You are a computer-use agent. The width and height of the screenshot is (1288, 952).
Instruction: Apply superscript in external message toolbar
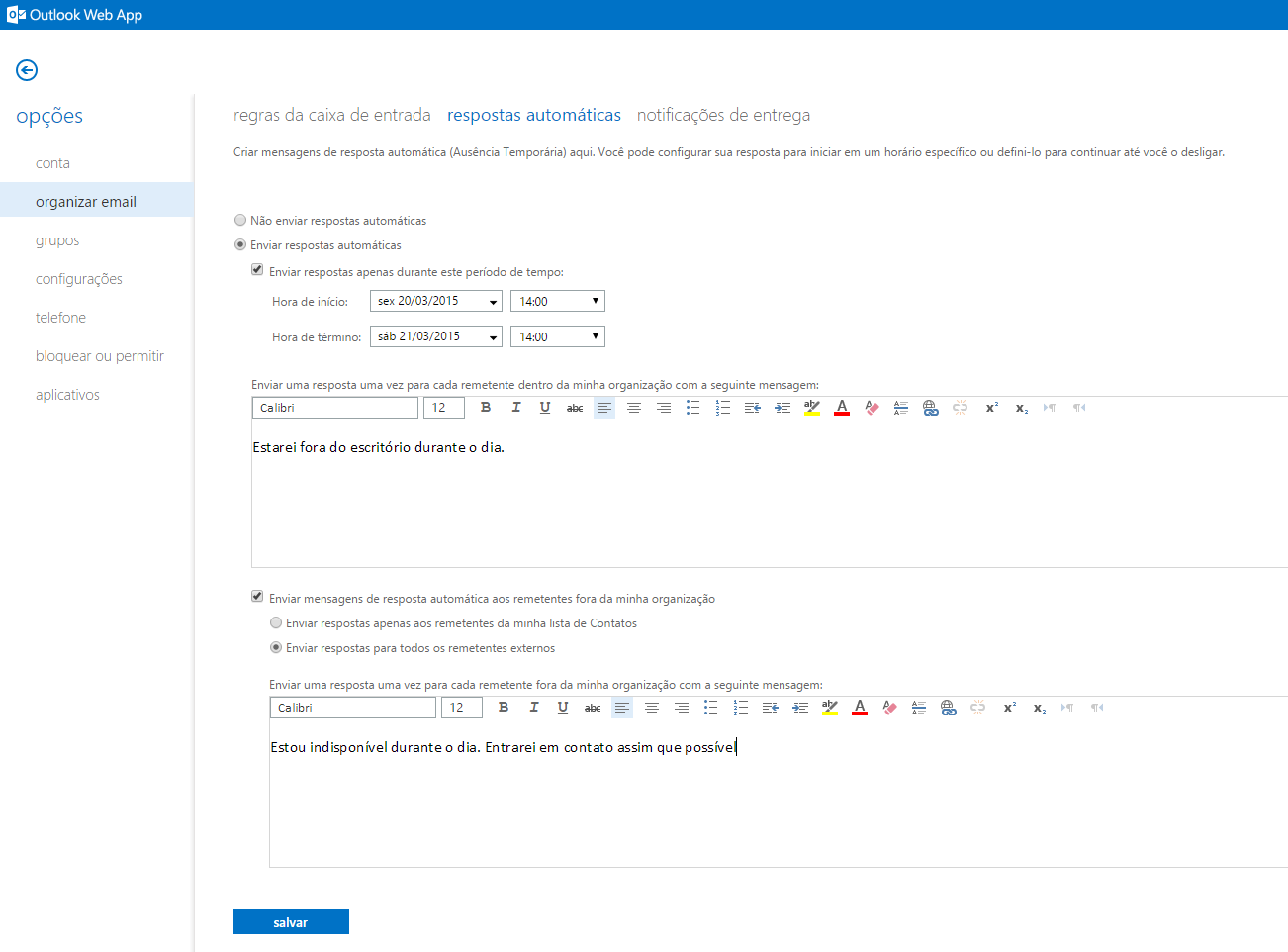tap(1009, 708)
